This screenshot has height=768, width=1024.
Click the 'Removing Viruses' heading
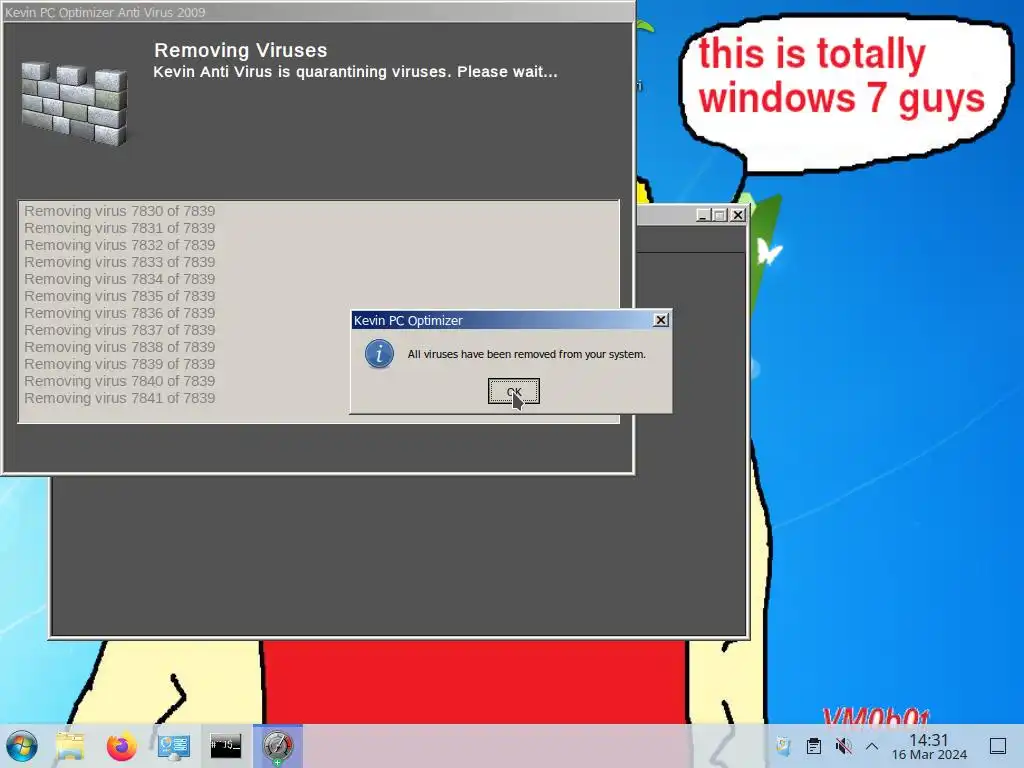tap(240, 50)
